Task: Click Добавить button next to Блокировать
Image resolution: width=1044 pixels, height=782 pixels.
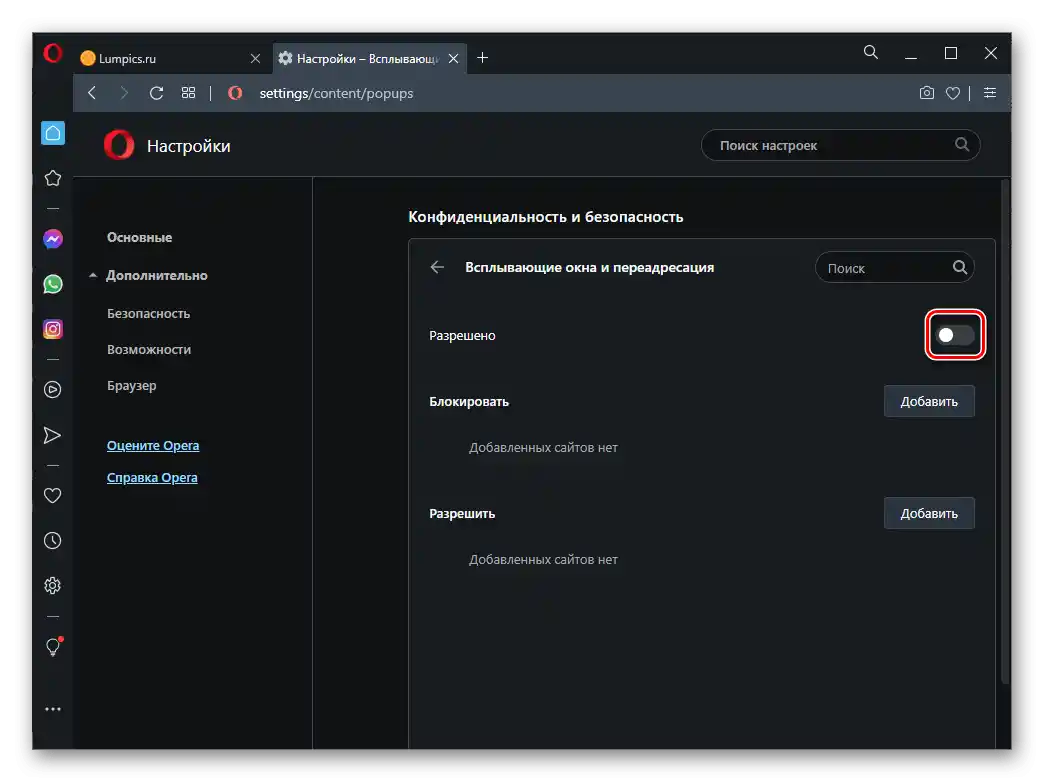Action: [928, 401]
